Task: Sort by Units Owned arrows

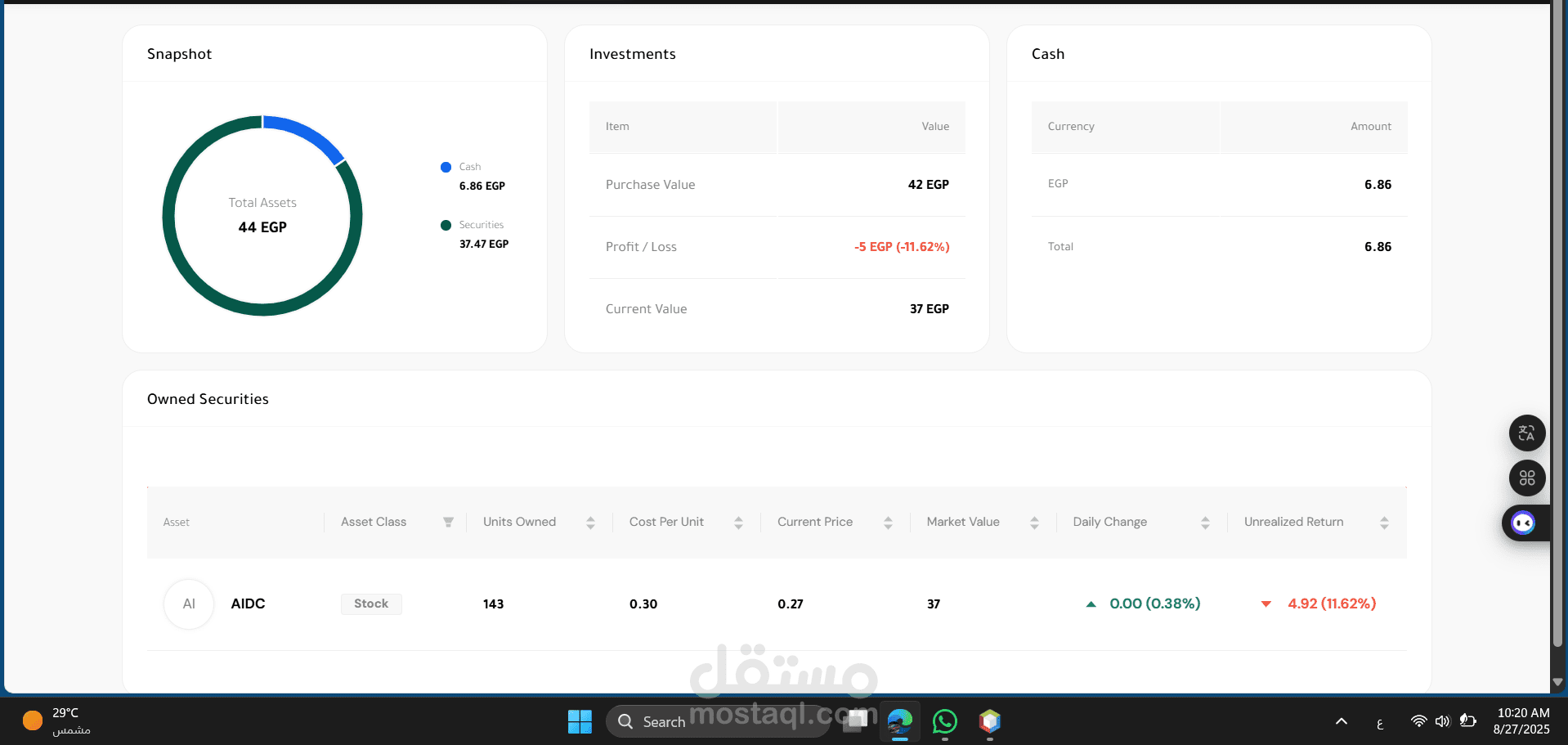Action: [x=590, y=523]
